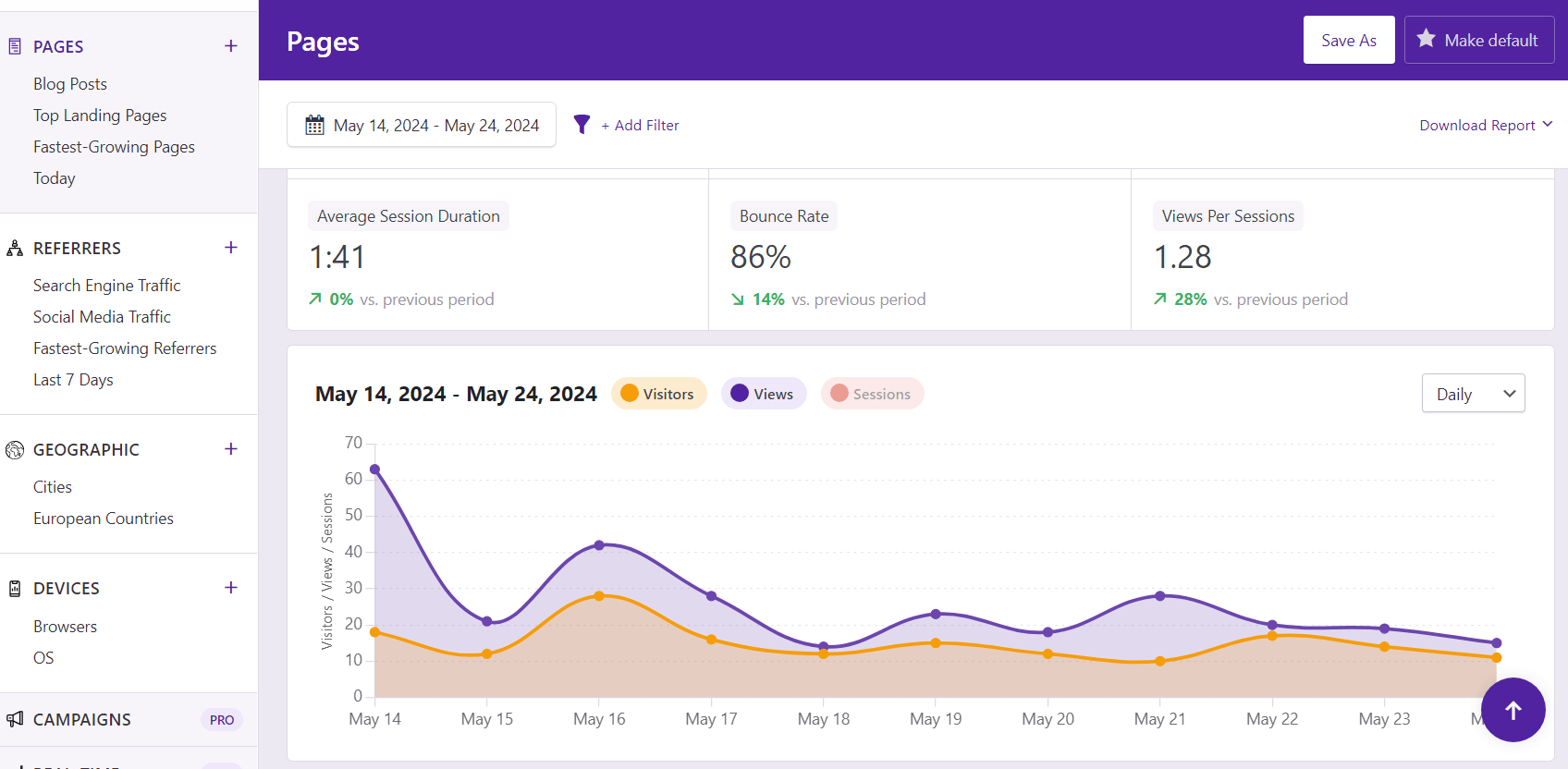This screenshot has width=1568, height=769.
Task: Open European Countries report
Action: click(104, 519)
